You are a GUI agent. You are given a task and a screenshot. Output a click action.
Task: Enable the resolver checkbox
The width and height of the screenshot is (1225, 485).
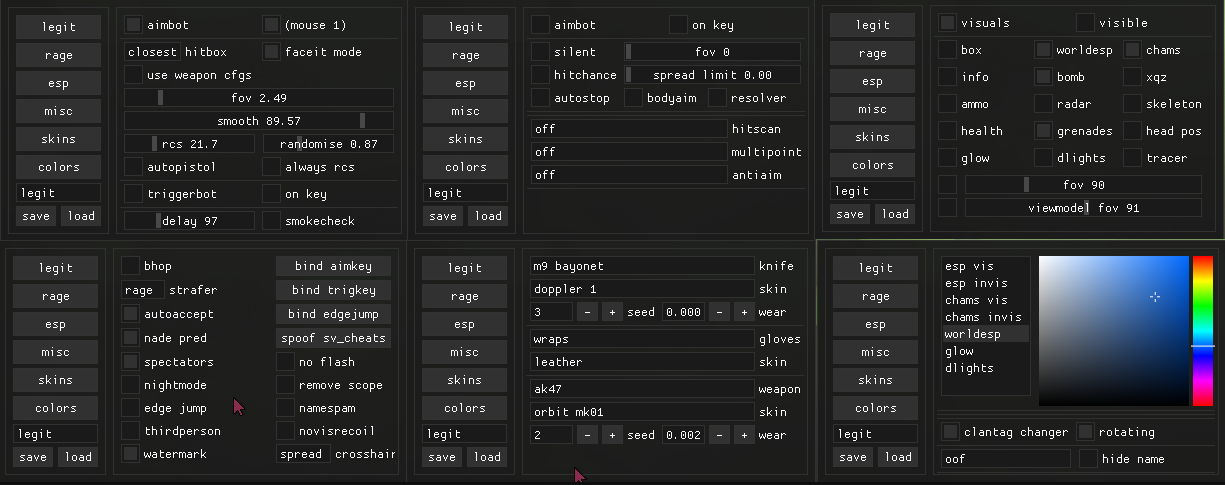717,97
